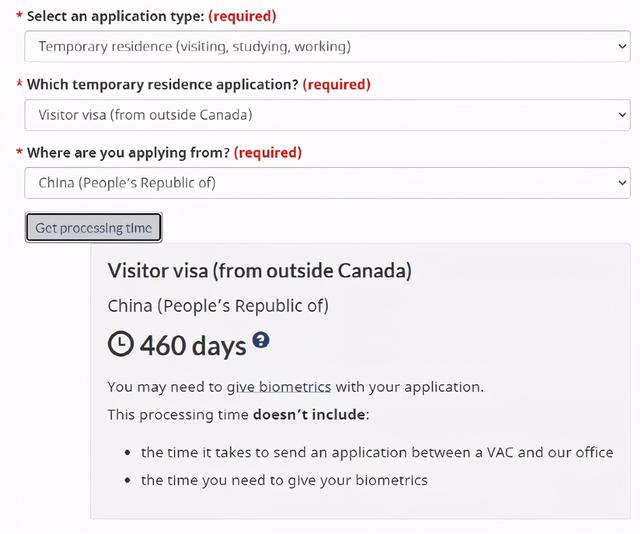Click the chevron arrow on China field
The image size is (640, 534).
point(623,182)
